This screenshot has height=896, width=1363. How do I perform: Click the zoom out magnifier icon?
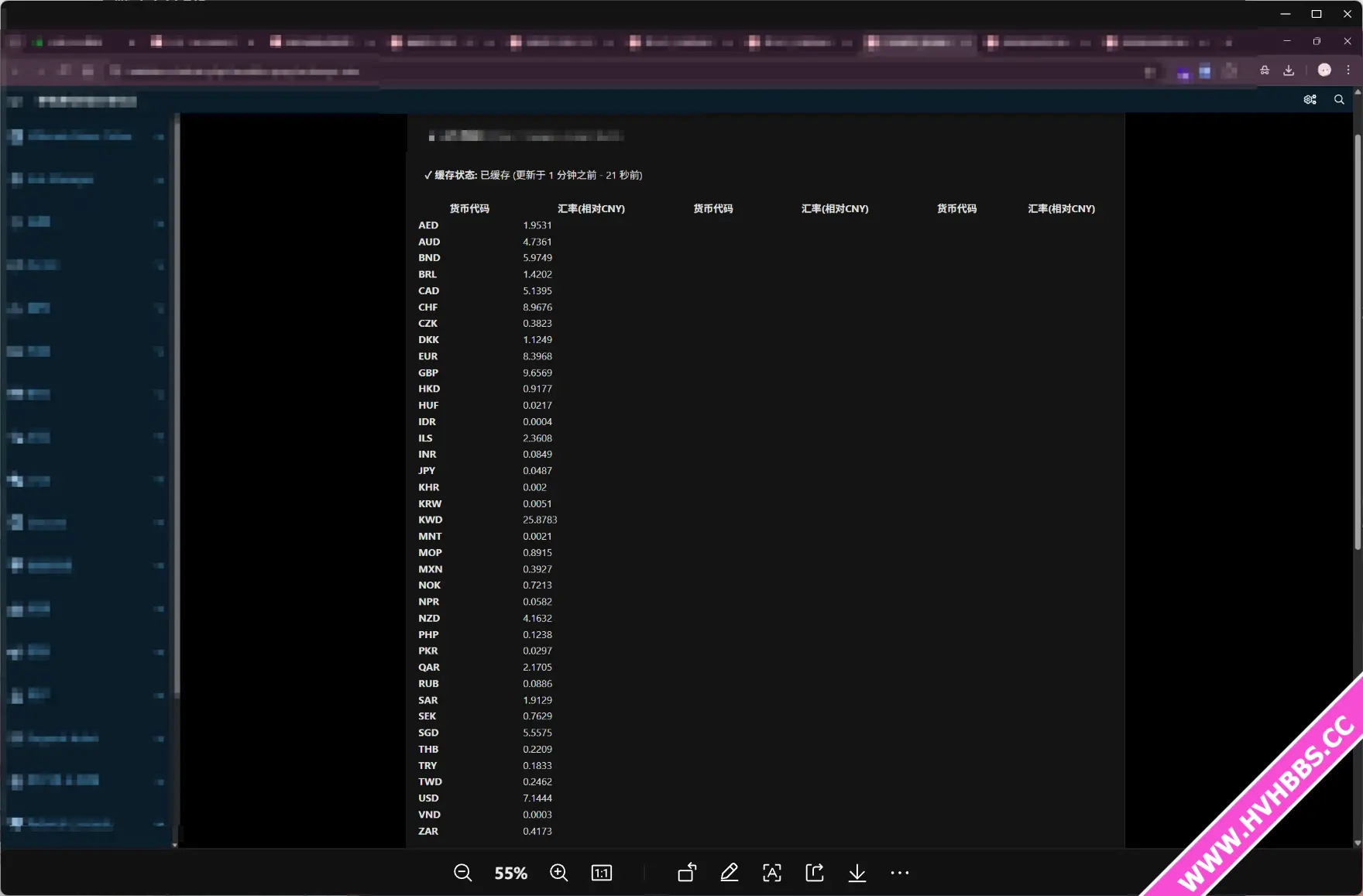(462, 873)
